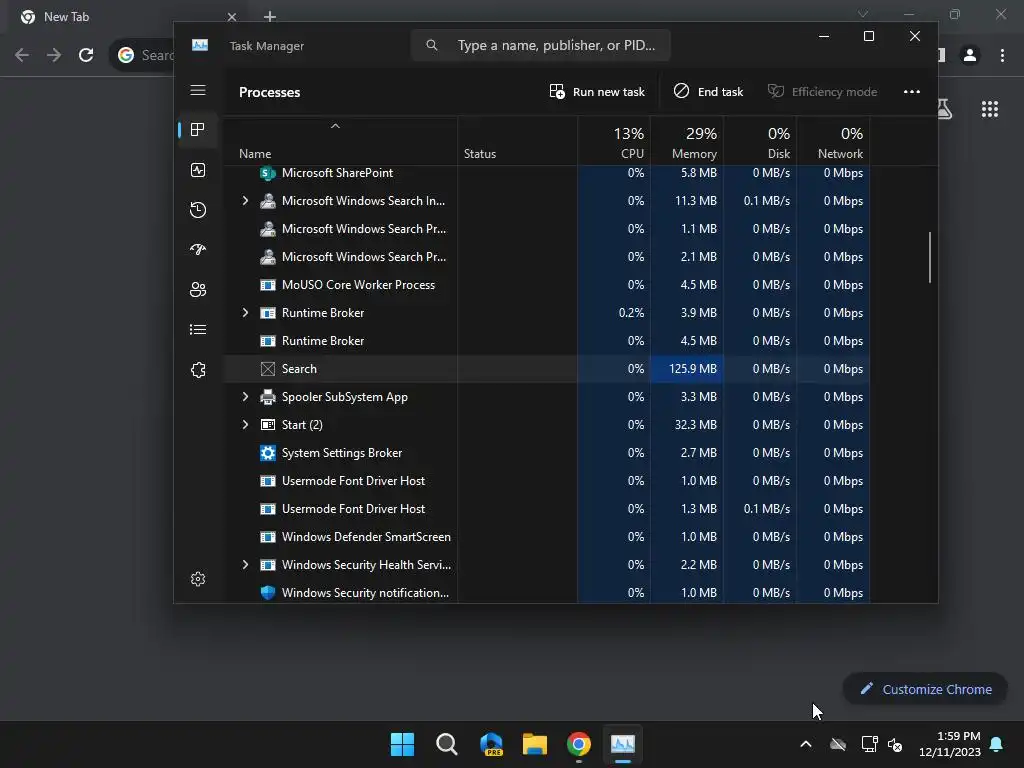Open the Users page icon in sidebar

click(x=198, y=289)
